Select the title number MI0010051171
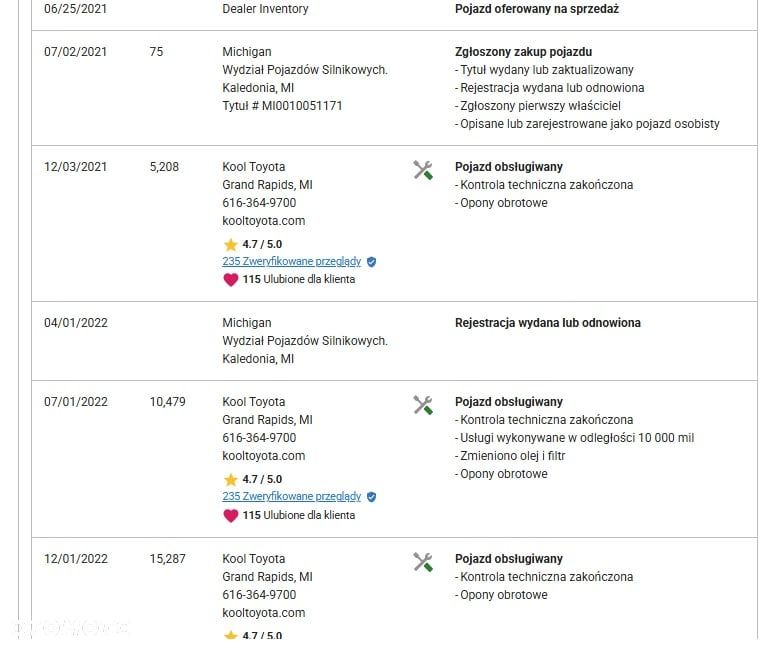Viewport: 764px width, 646px height. point(302,106)
